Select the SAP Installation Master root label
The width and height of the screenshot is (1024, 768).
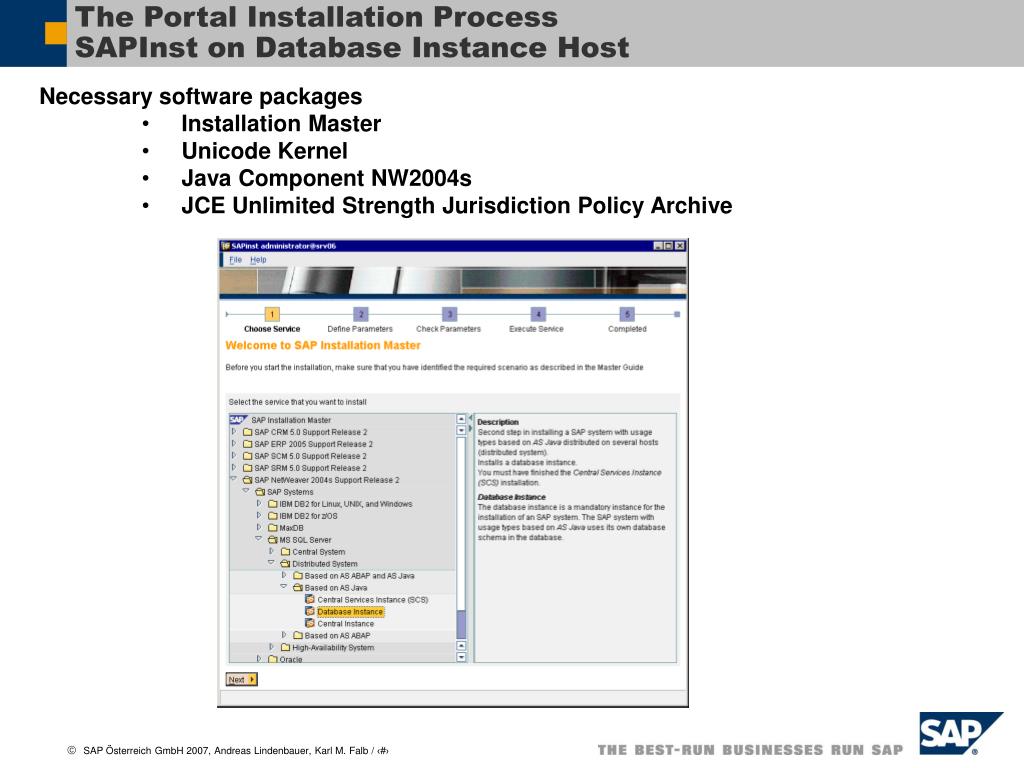pos(291,420)
